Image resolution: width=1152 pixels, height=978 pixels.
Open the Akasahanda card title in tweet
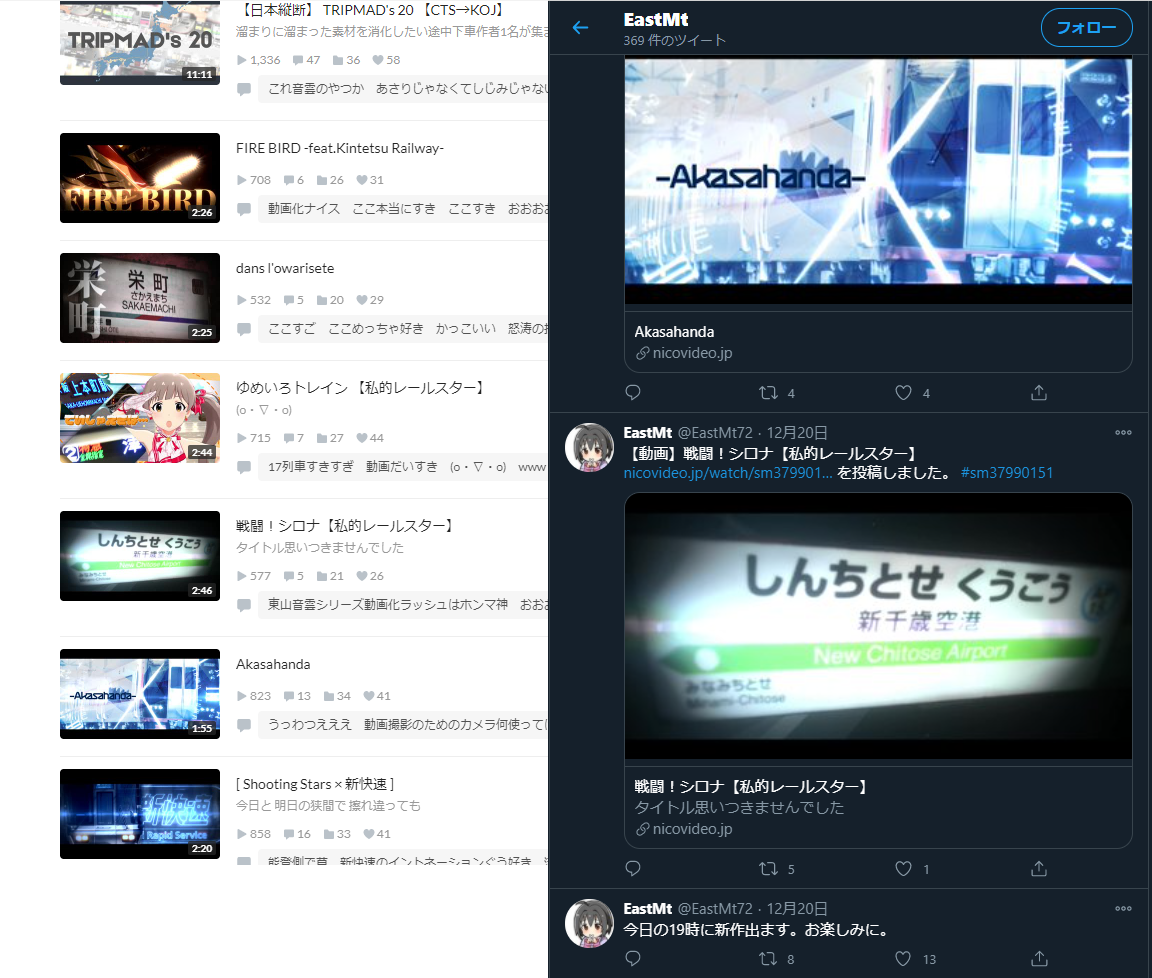pyautogui.click(x=674, y=331)
